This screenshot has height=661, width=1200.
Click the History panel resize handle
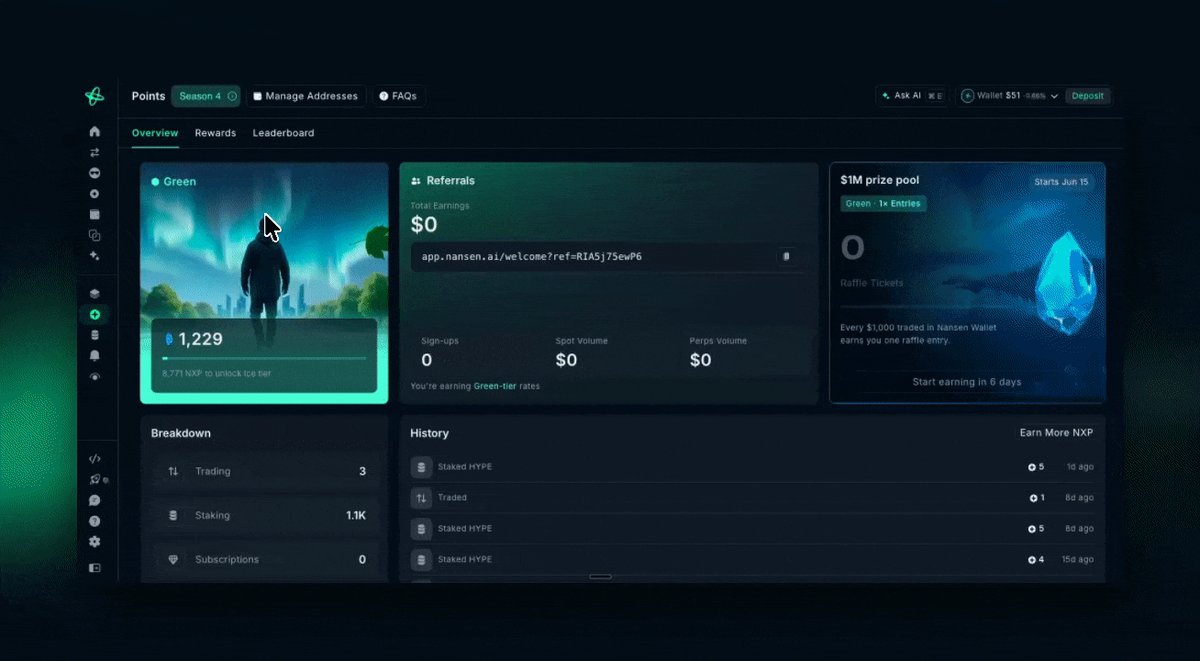600,577
